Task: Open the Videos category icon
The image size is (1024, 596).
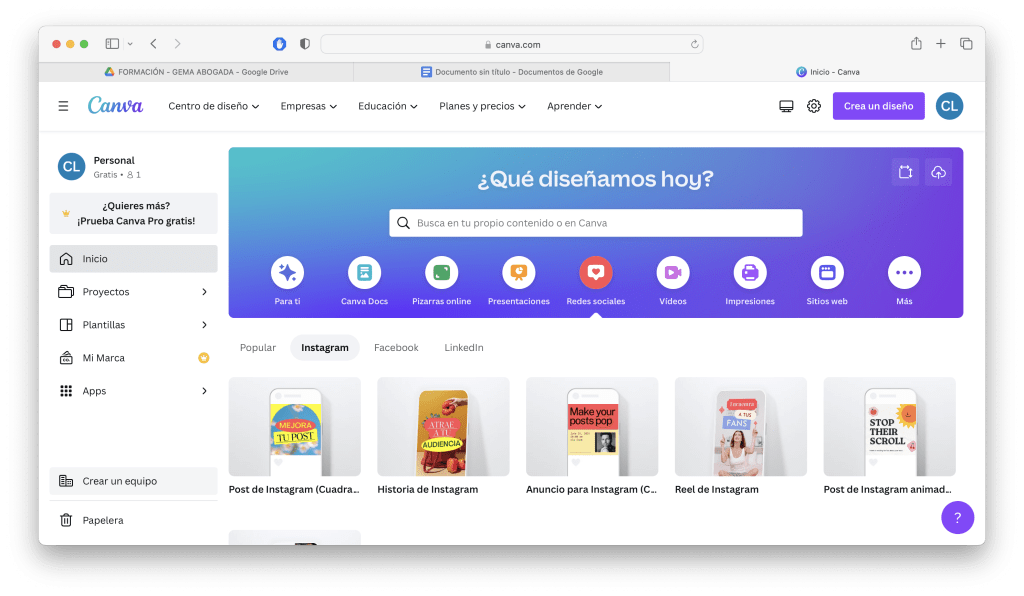Action: (x=673, y=273)
